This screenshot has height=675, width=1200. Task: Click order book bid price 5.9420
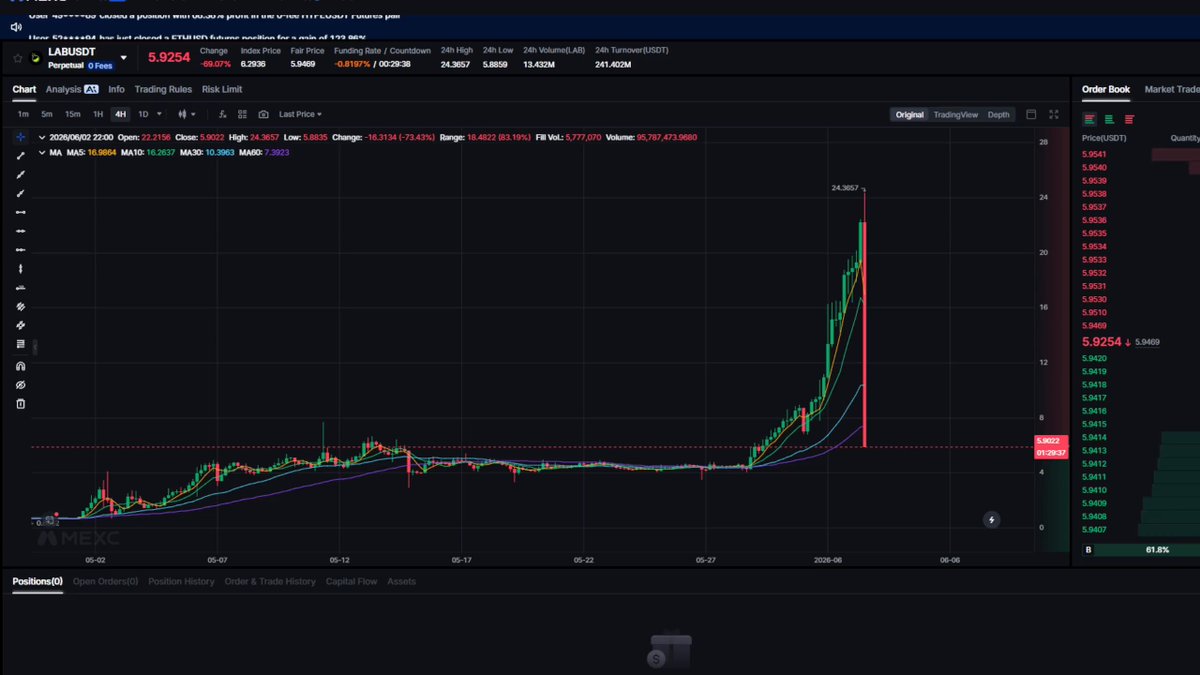(x=1094, y=358)
